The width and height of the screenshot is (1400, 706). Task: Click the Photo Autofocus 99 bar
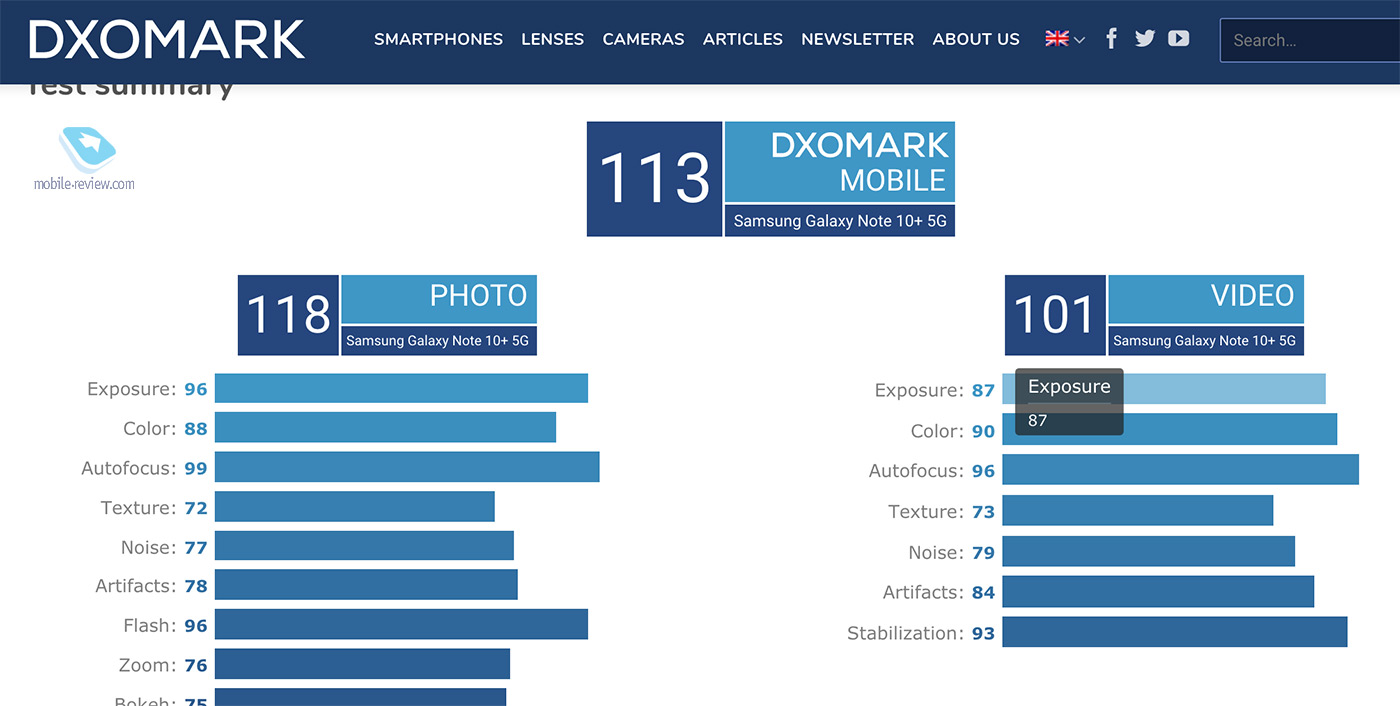(x=407, y=467)
